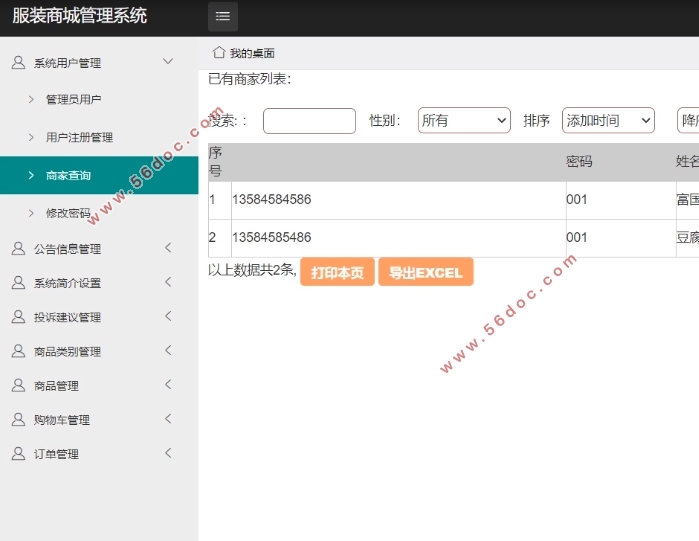Click the user icon next to 系统简介设置
Image resolution: width=699 pixels, height=541 pixels.
[18, 283]
